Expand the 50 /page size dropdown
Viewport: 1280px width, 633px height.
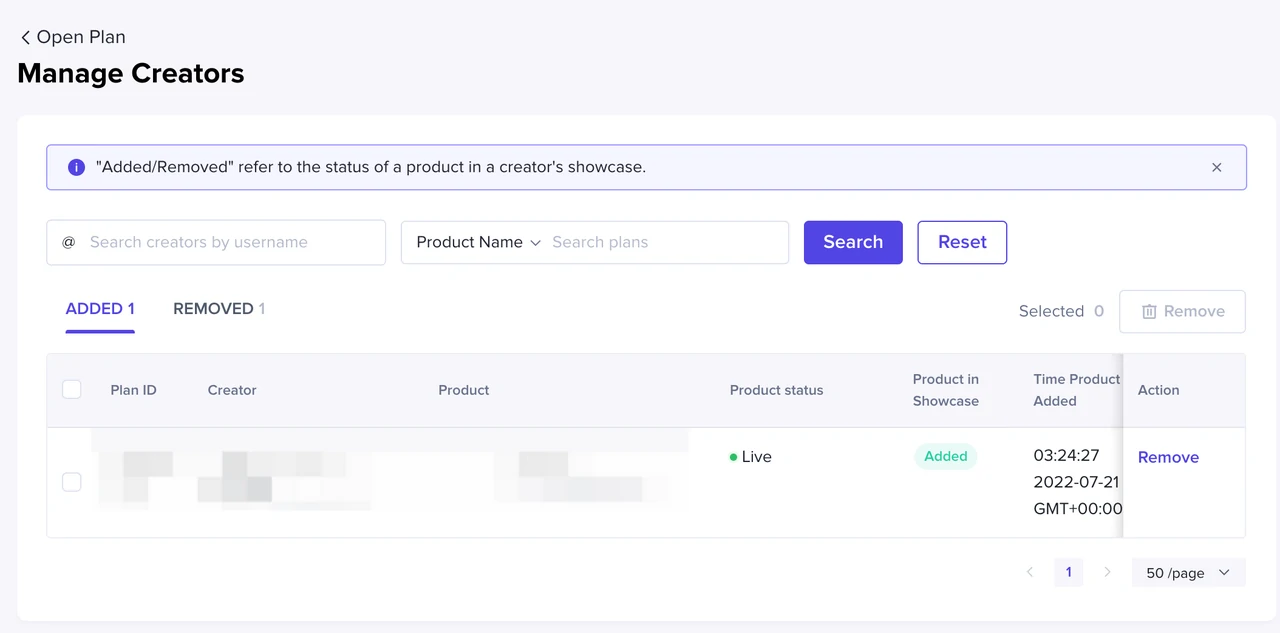tap(1188, 573)
